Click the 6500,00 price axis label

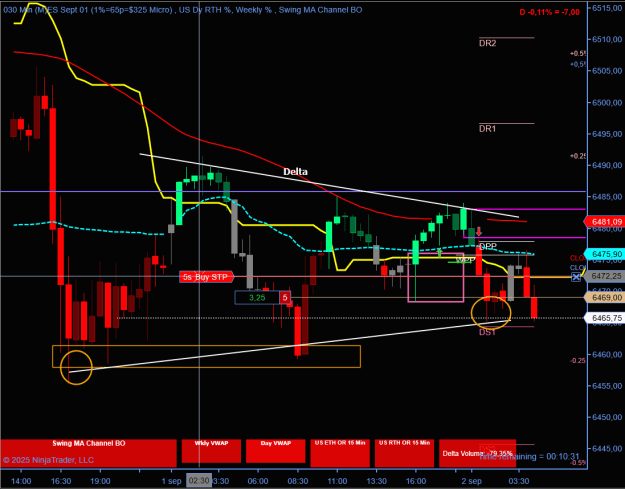(607, 102)
